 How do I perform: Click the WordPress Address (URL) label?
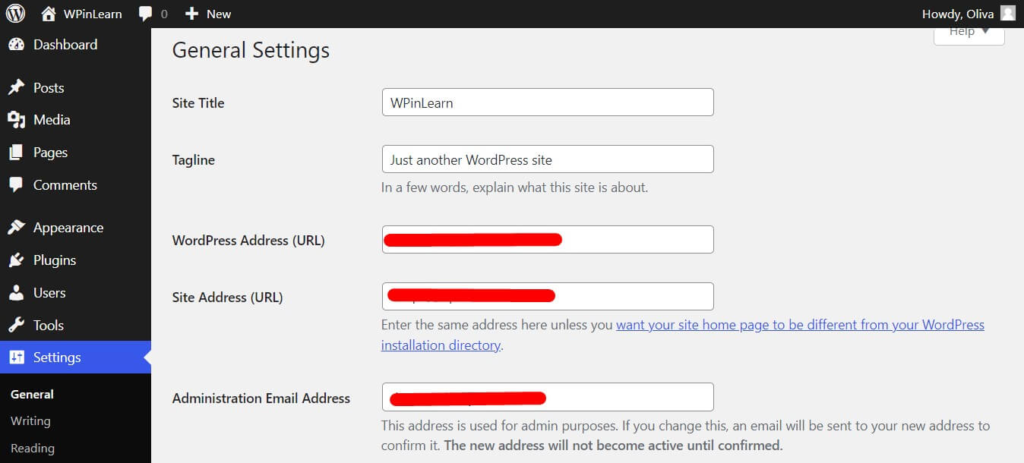point(248,240)
